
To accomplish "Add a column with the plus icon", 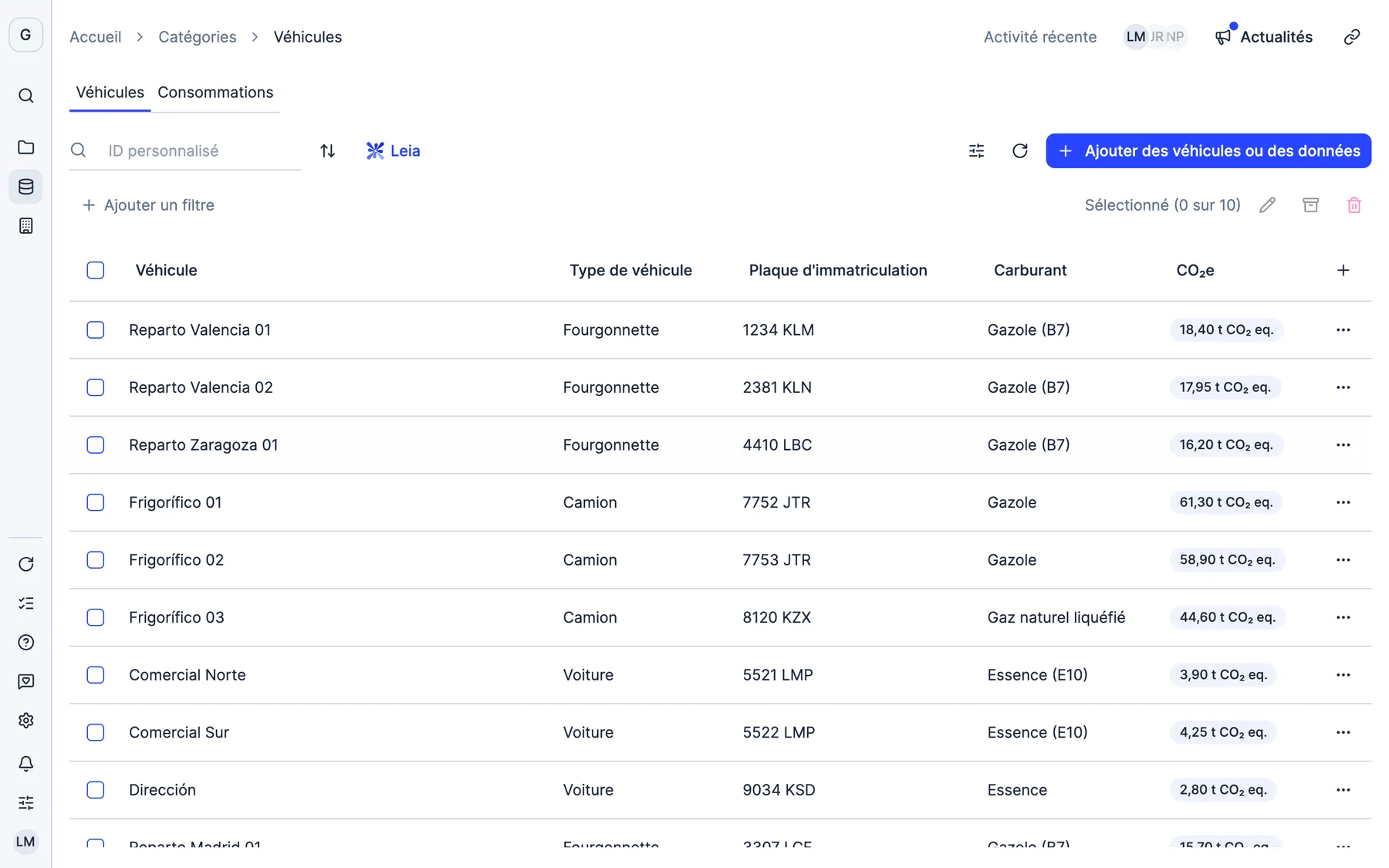I will coord(1343,270).
